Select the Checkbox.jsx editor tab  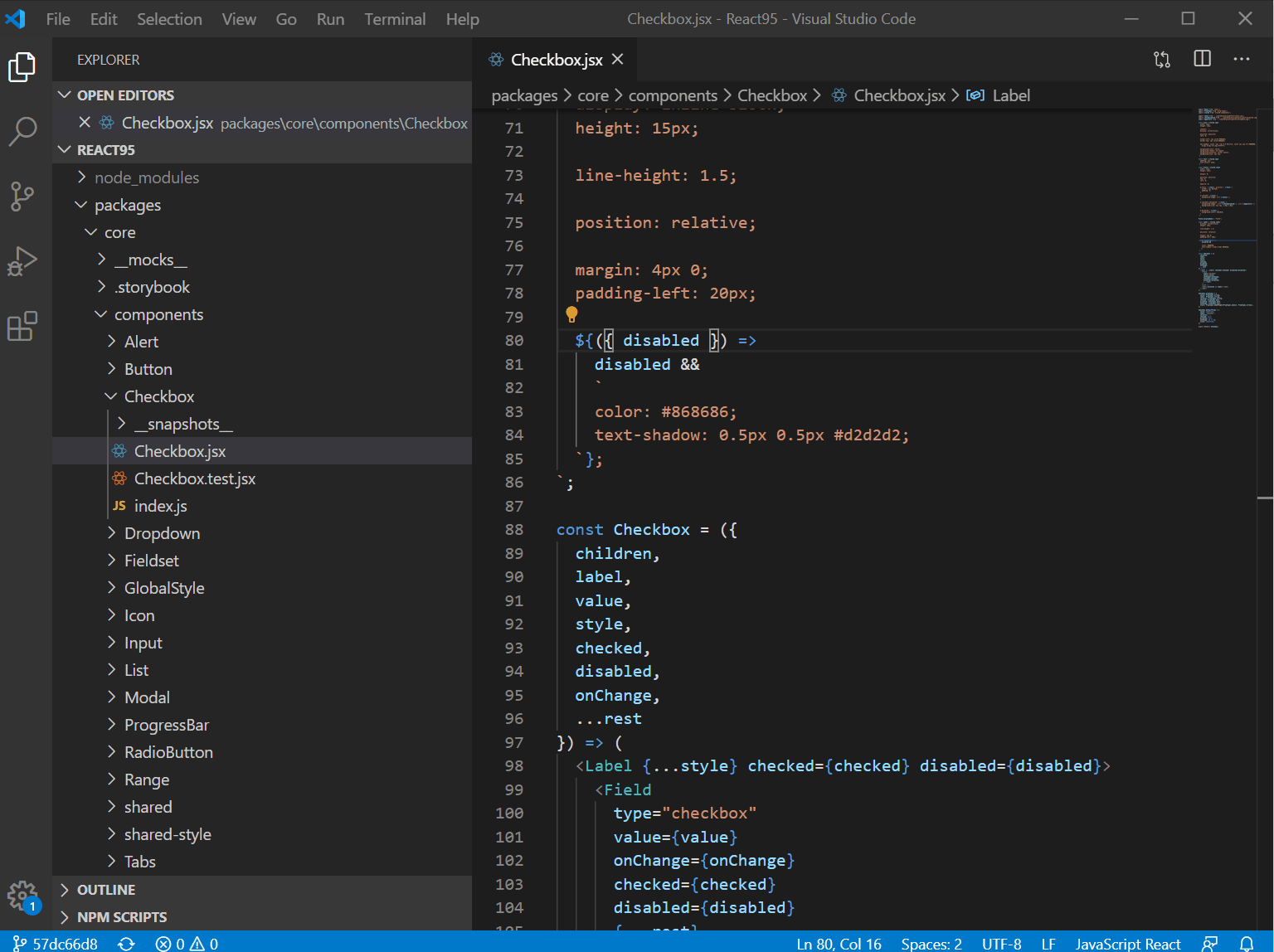click(554, 59)
